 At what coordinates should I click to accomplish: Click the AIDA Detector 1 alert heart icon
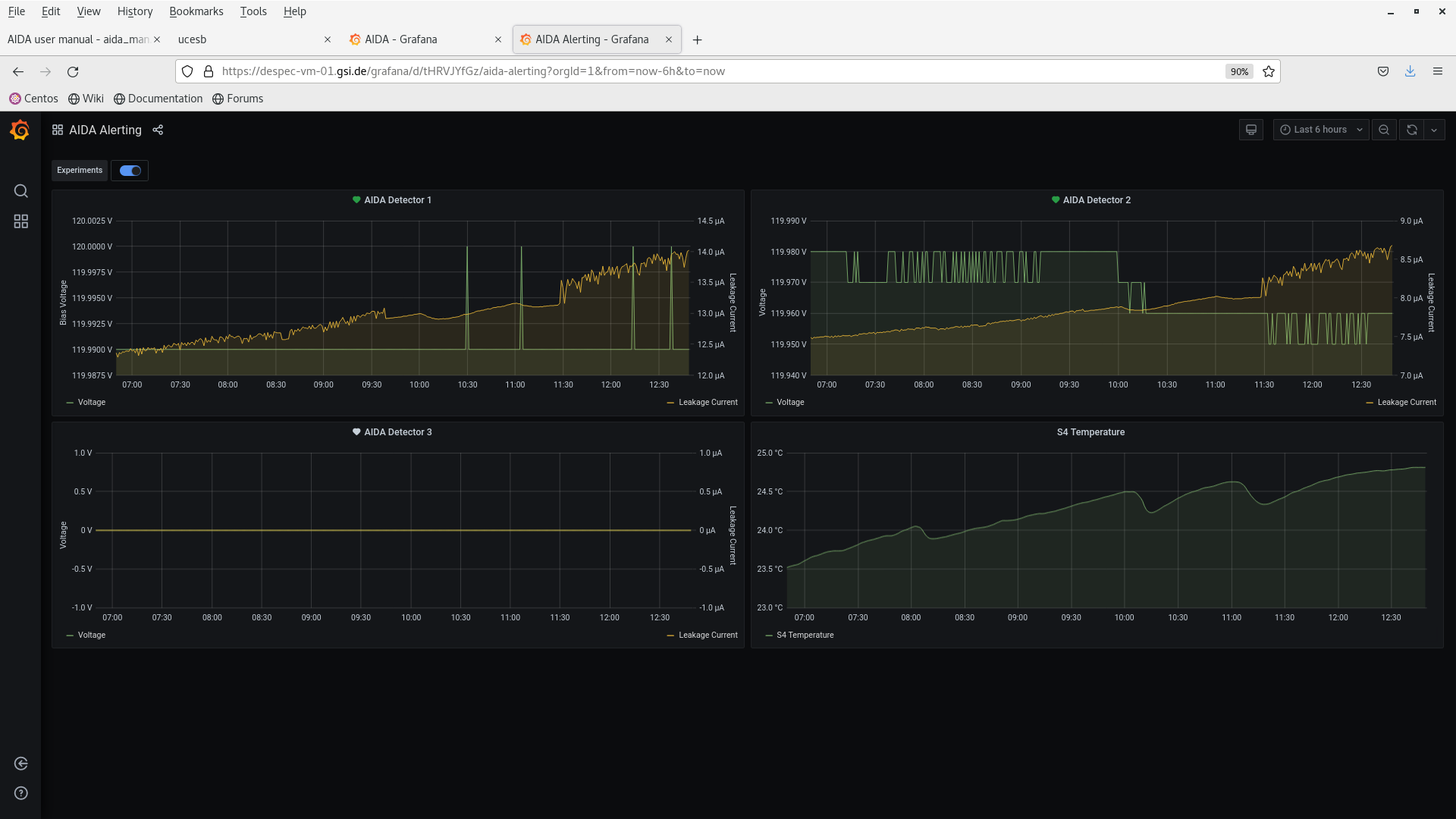click(356, 200)
